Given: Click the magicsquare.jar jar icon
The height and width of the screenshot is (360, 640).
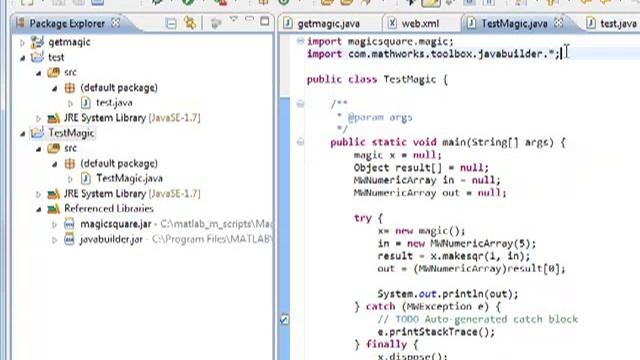Looking at the screenshot, I should (69, 224).
